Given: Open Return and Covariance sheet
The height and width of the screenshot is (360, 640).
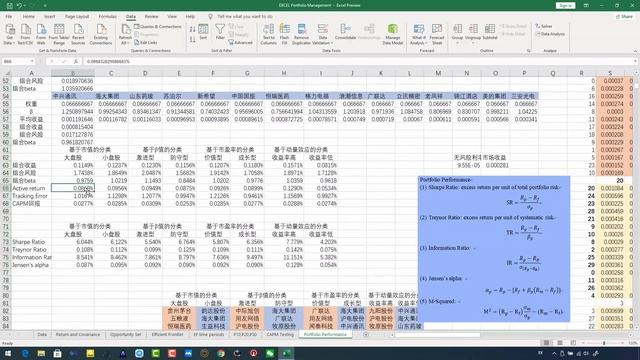Looking at the screenshot, I should [x=78, y=335].
